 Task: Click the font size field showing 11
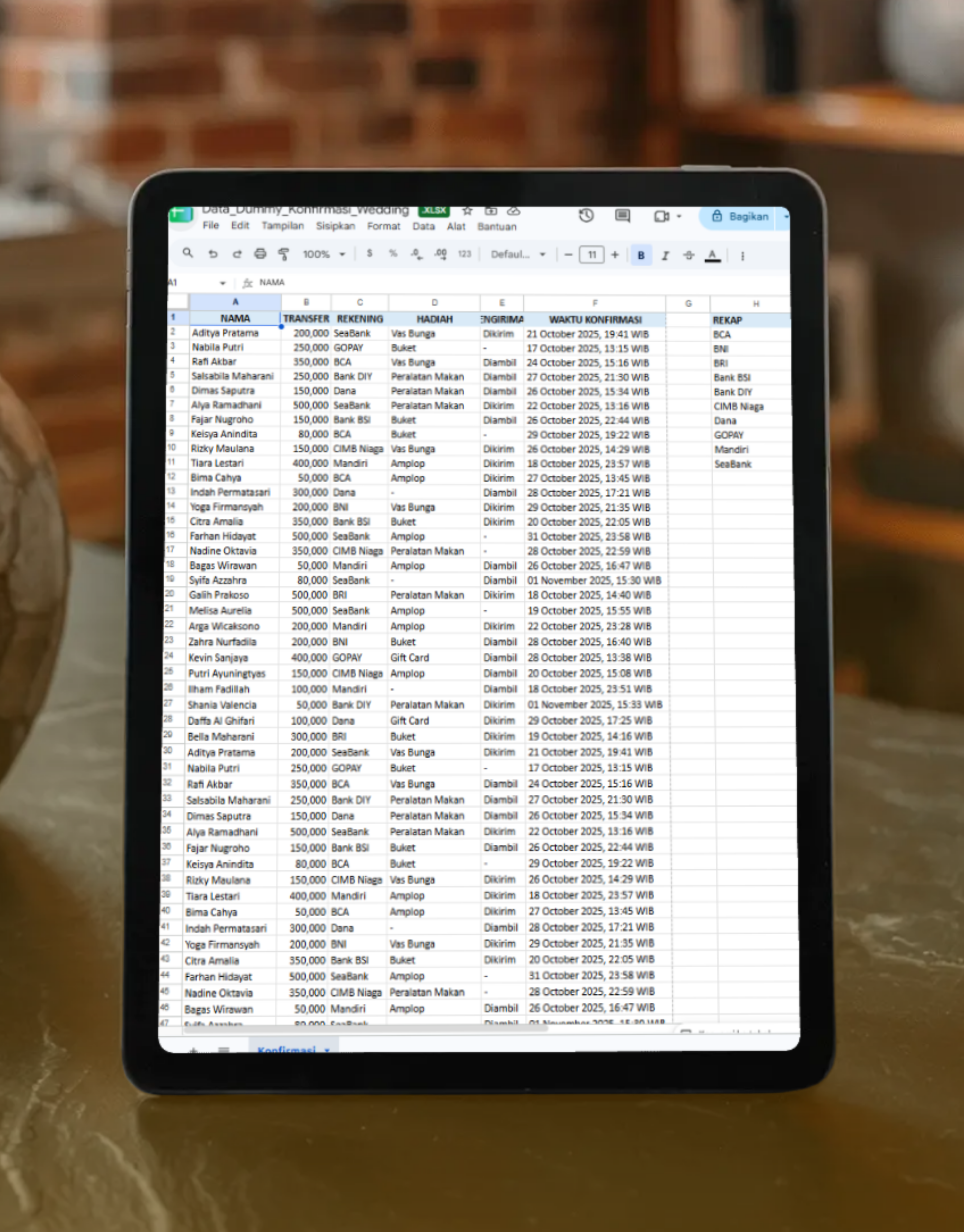(592, 255)
